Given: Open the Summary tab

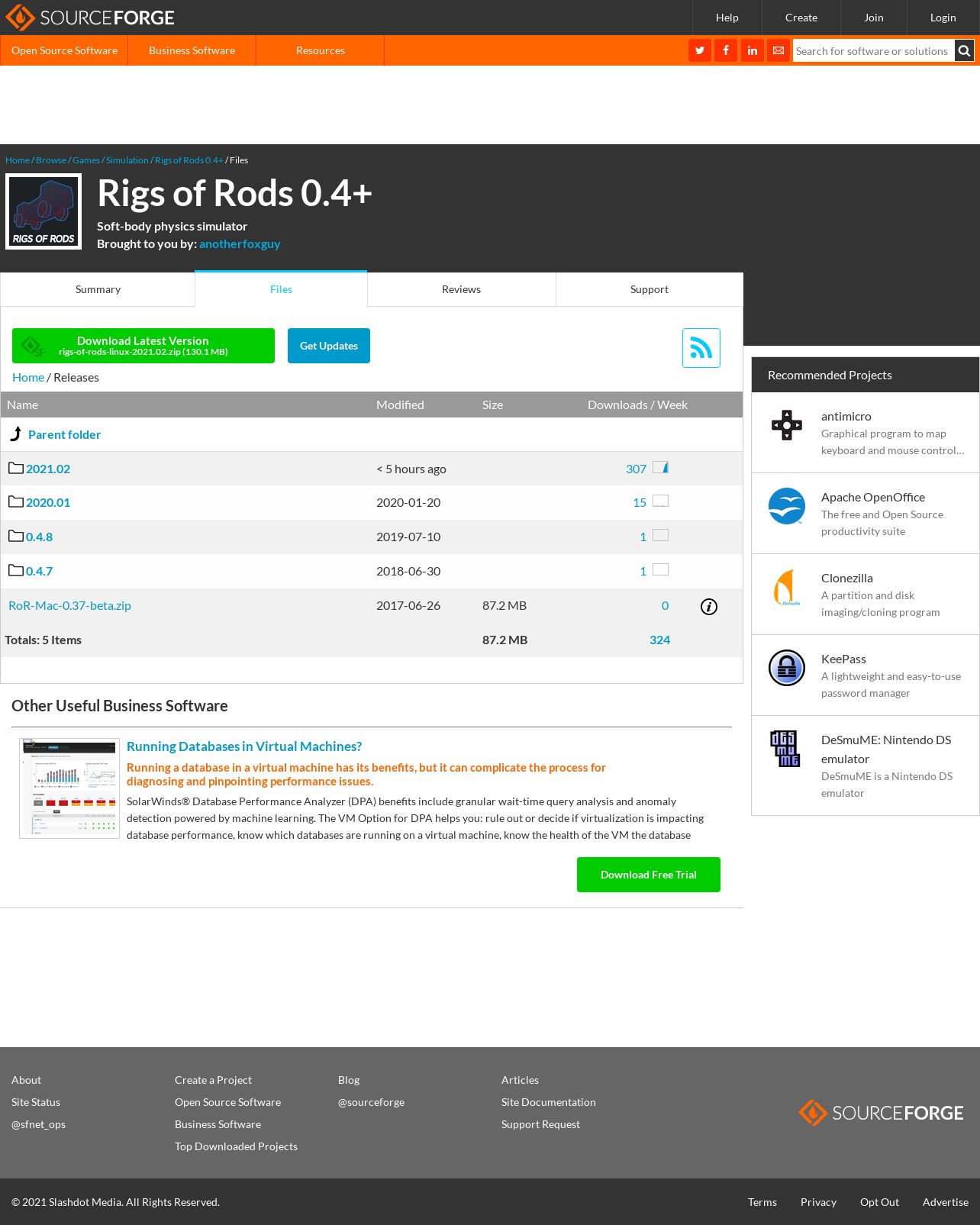Looking at the screenshot, I should (x=98, y=289).
